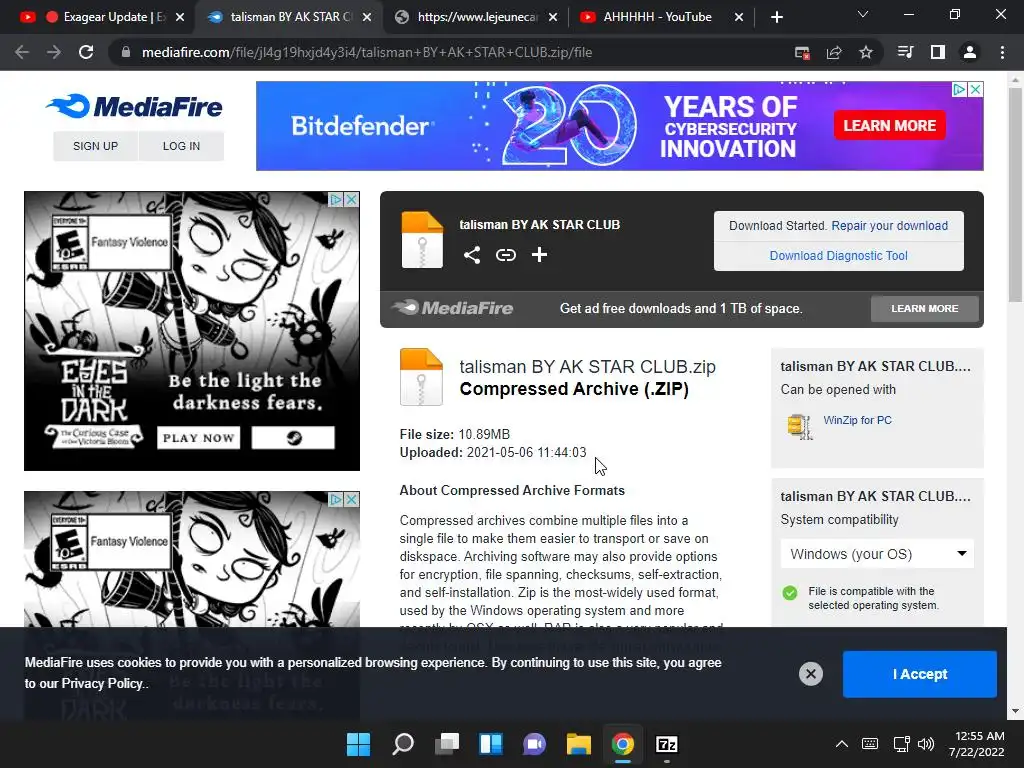The width and height of the screenshot is (1024, 768).
Task: Click the page's vertical scrollbar thumb
Action: click(x=1015, y=196)
